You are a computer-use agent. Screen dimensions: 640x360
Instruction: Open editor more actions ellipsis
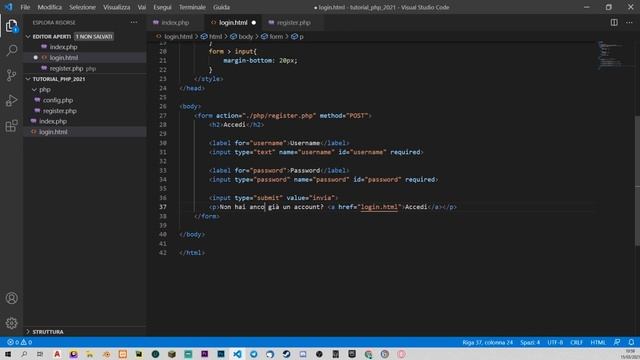click(629, 22)
